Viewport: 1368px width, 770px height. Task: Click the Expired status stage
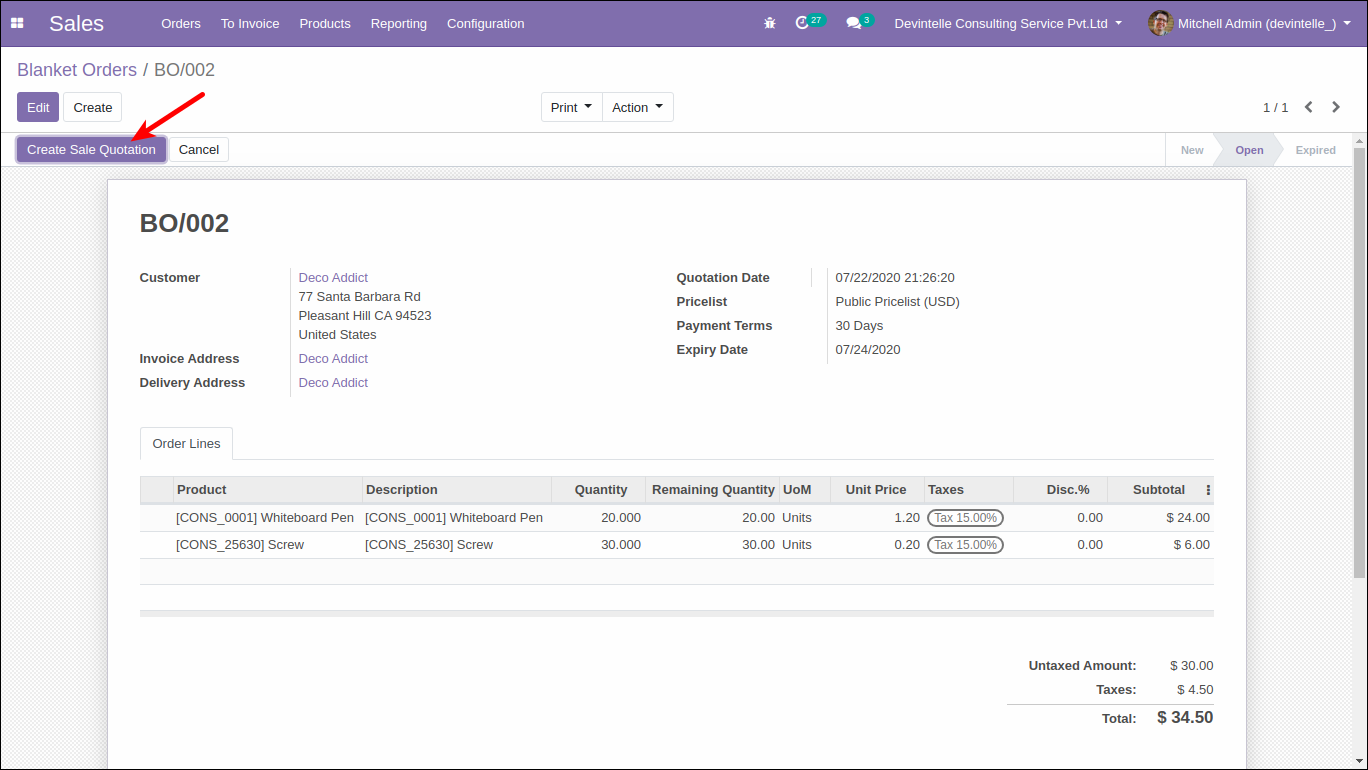[1315, 150]
